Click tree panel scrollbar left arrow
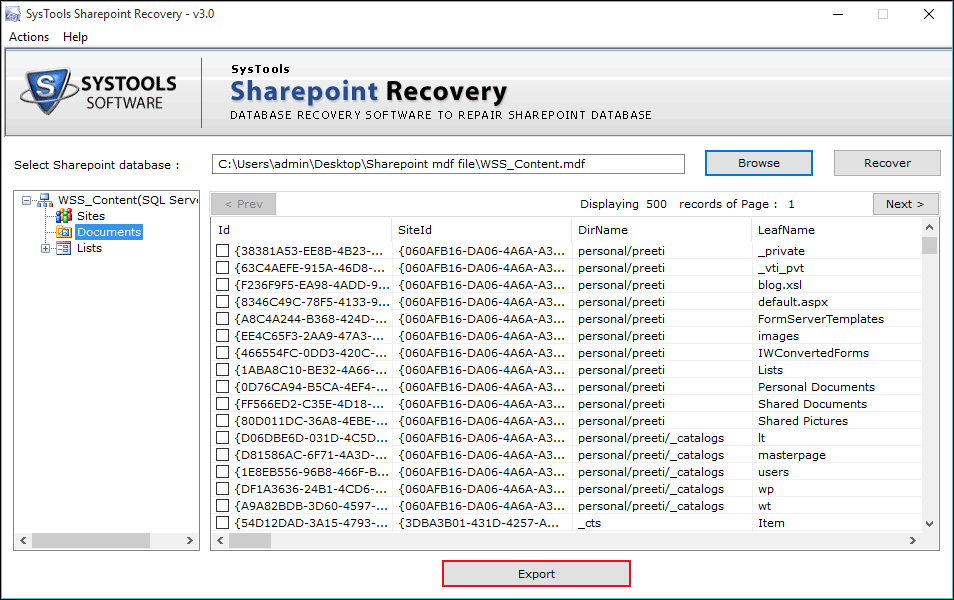The width and height of the screenshot is (954, 600). (23, 540)
